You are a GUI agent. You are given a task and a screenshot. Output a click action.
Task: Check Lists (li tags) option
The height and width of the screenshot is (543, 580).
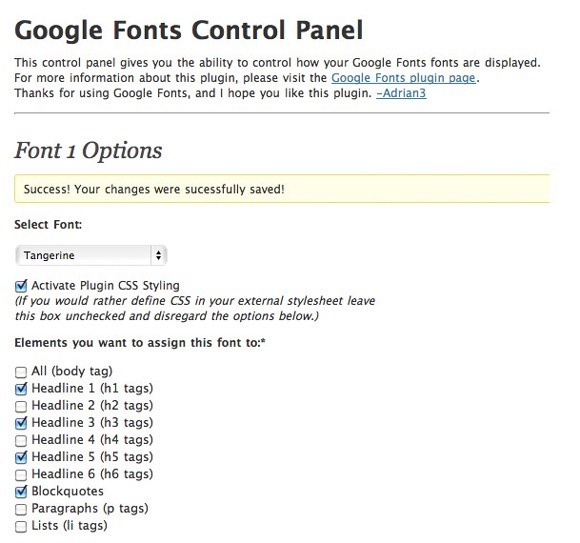(21, 526)
